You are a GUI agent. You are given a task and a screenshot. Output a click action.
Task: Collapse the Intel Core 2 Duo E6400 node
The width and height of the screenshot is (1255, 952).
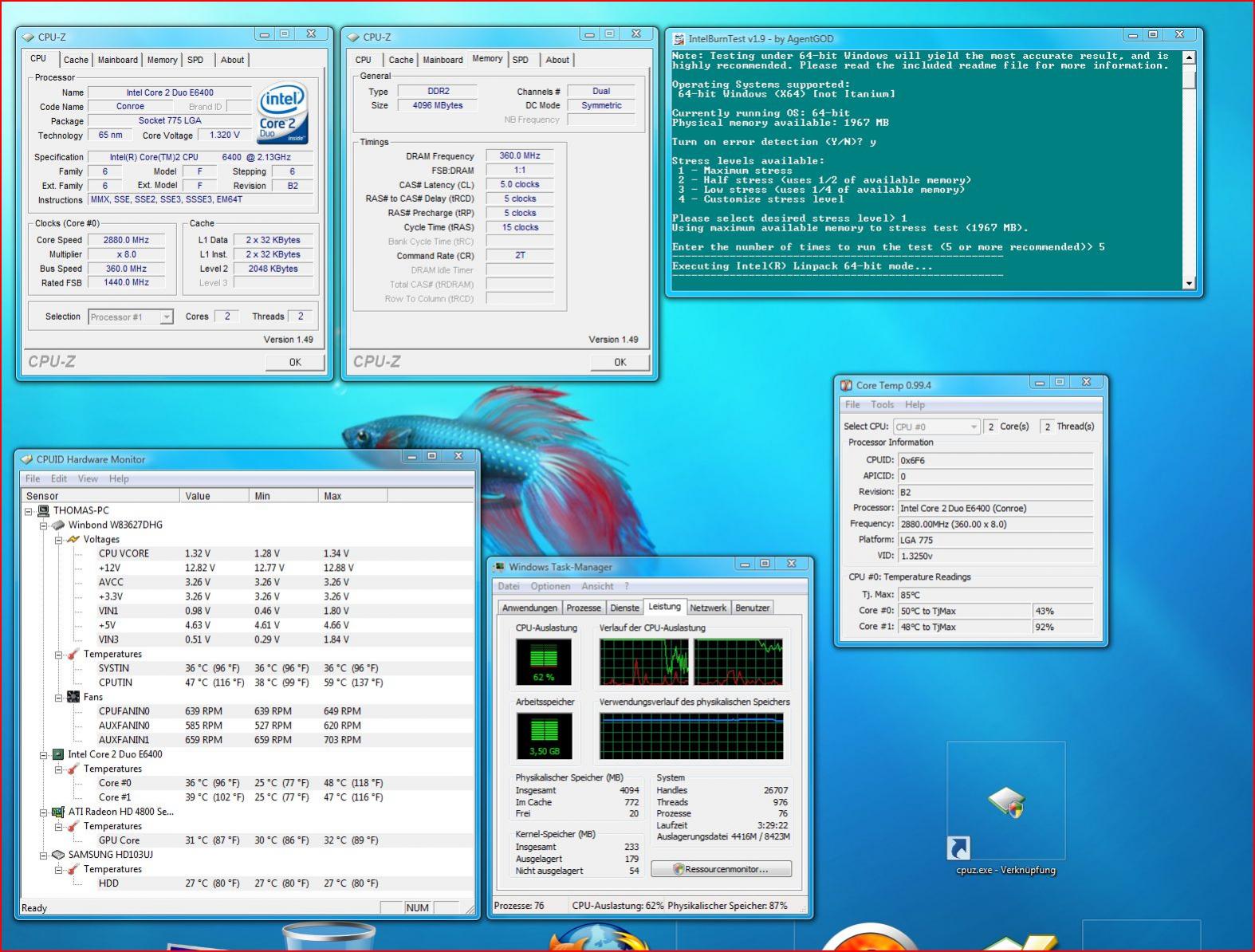click(44, 755)
